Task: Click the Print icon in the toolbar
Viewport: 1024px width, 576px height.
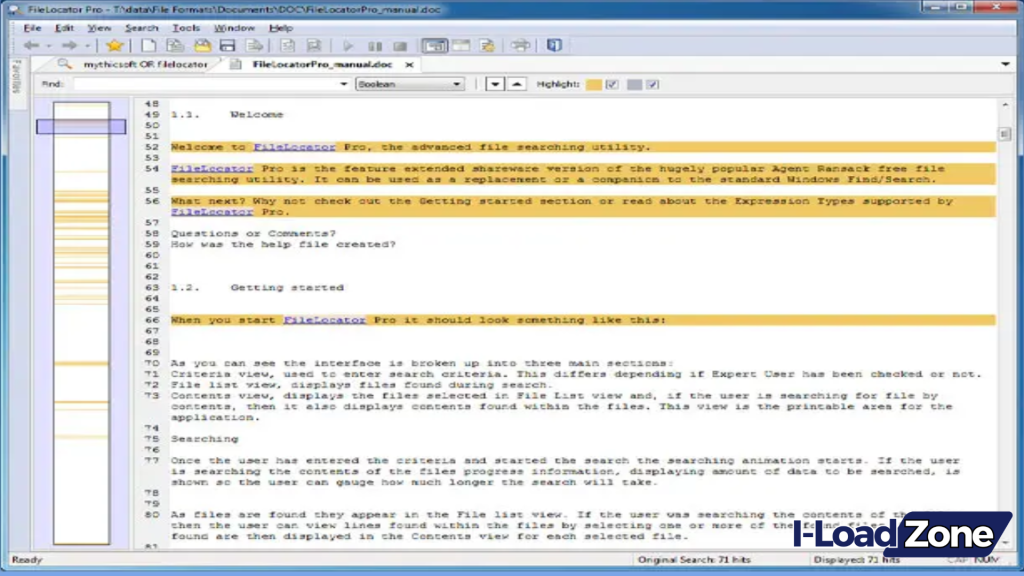Action: point(520,45)
